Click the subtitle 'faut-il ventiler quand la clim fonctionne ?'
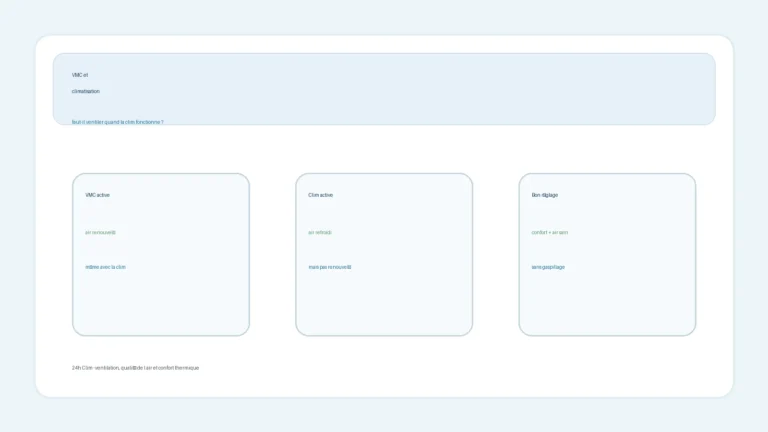Image resolution: width=768 pixels, height=432 pixels. point(118,122)
